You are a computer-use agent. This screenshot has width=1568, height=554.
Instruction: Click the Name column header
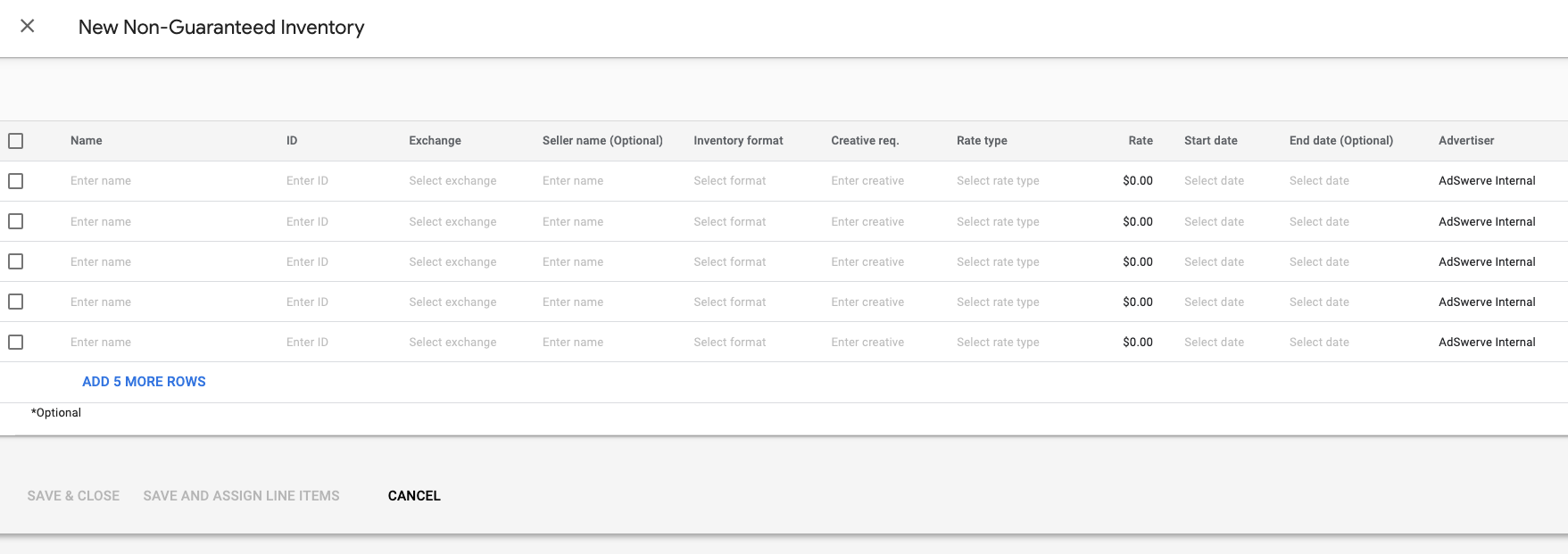click(87, 141)
